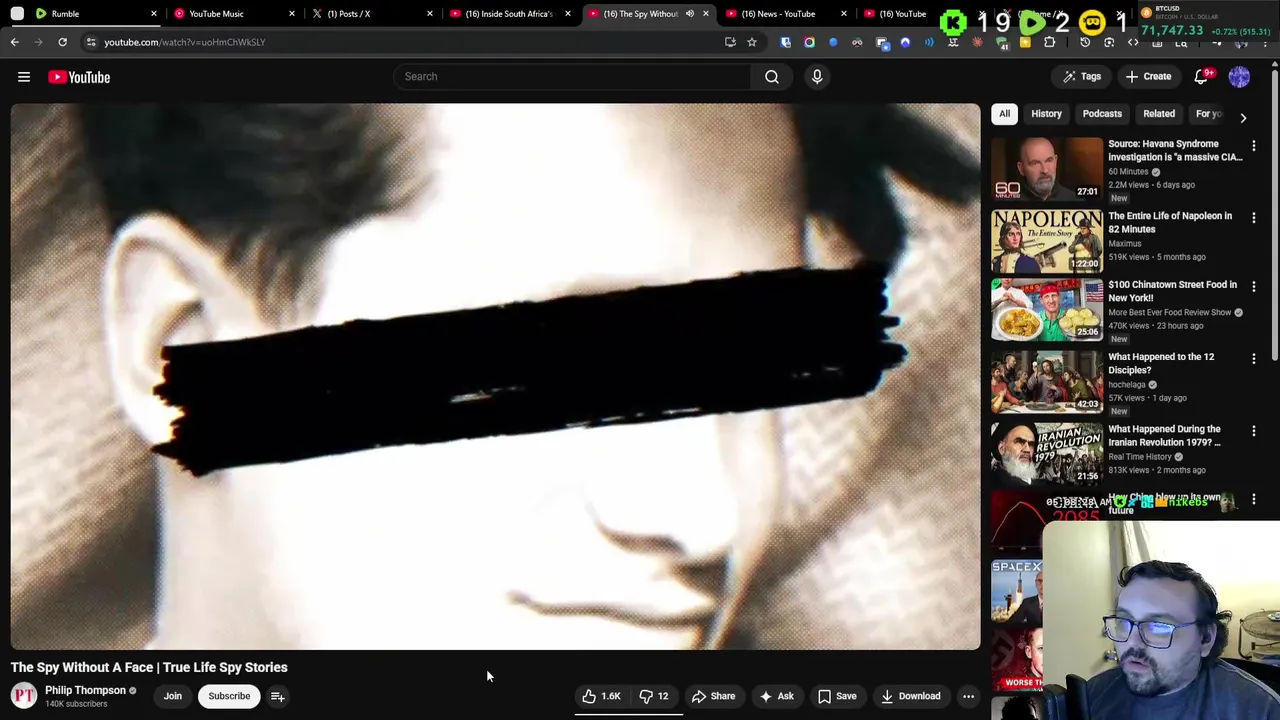Image resolution: width=1280 pixels, height=720 pixels.
Task: Select the Related chip
Action: (1159, 114)
